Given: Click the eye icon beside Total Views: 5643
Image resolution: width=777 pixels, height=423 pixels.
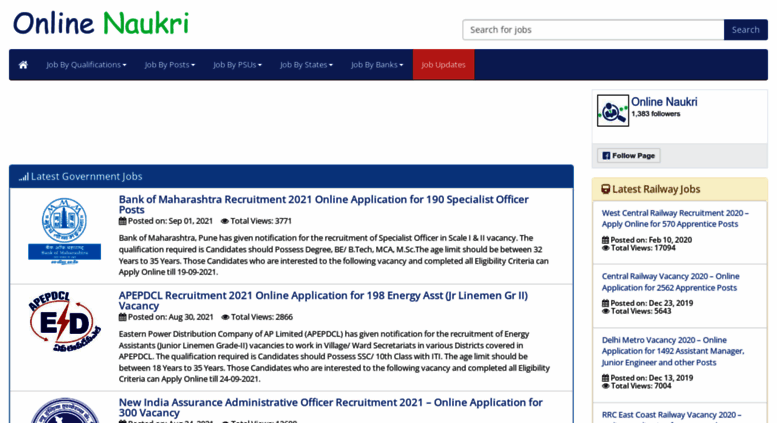Looking at the screenshot, I should 605,311.
